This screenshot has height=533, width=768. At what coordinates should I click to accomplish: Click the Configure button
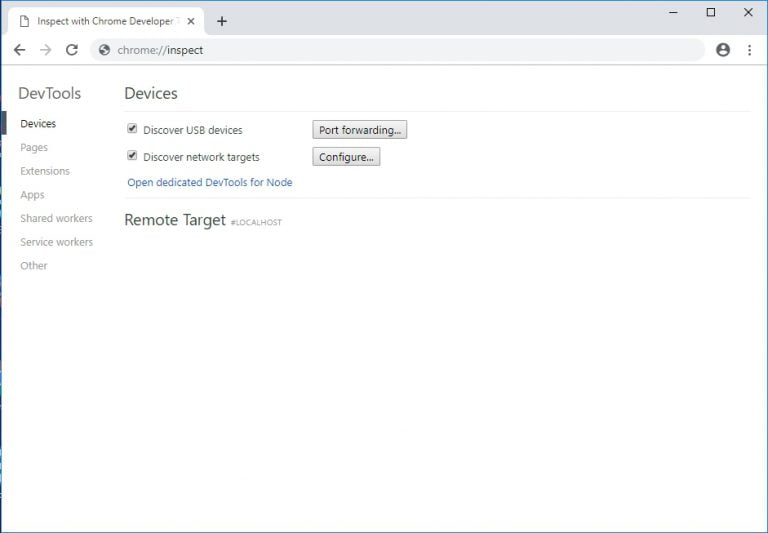[x=346, y=157]
